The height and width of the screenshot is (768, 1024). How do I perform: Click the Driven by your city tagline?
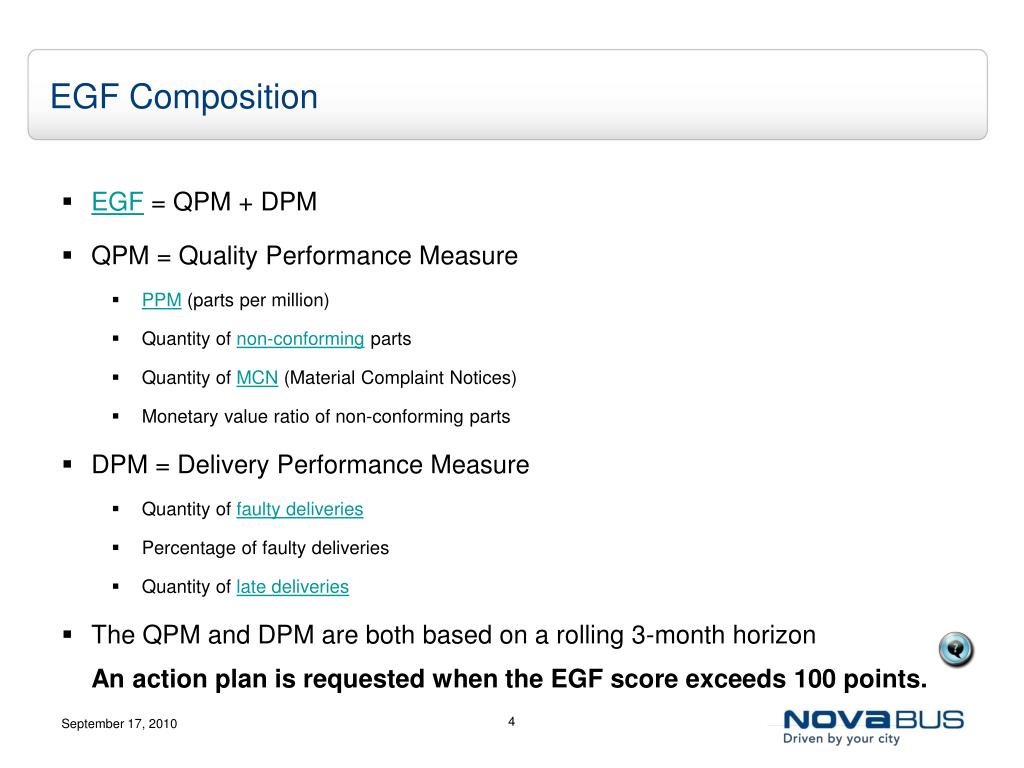coord(841,739)
